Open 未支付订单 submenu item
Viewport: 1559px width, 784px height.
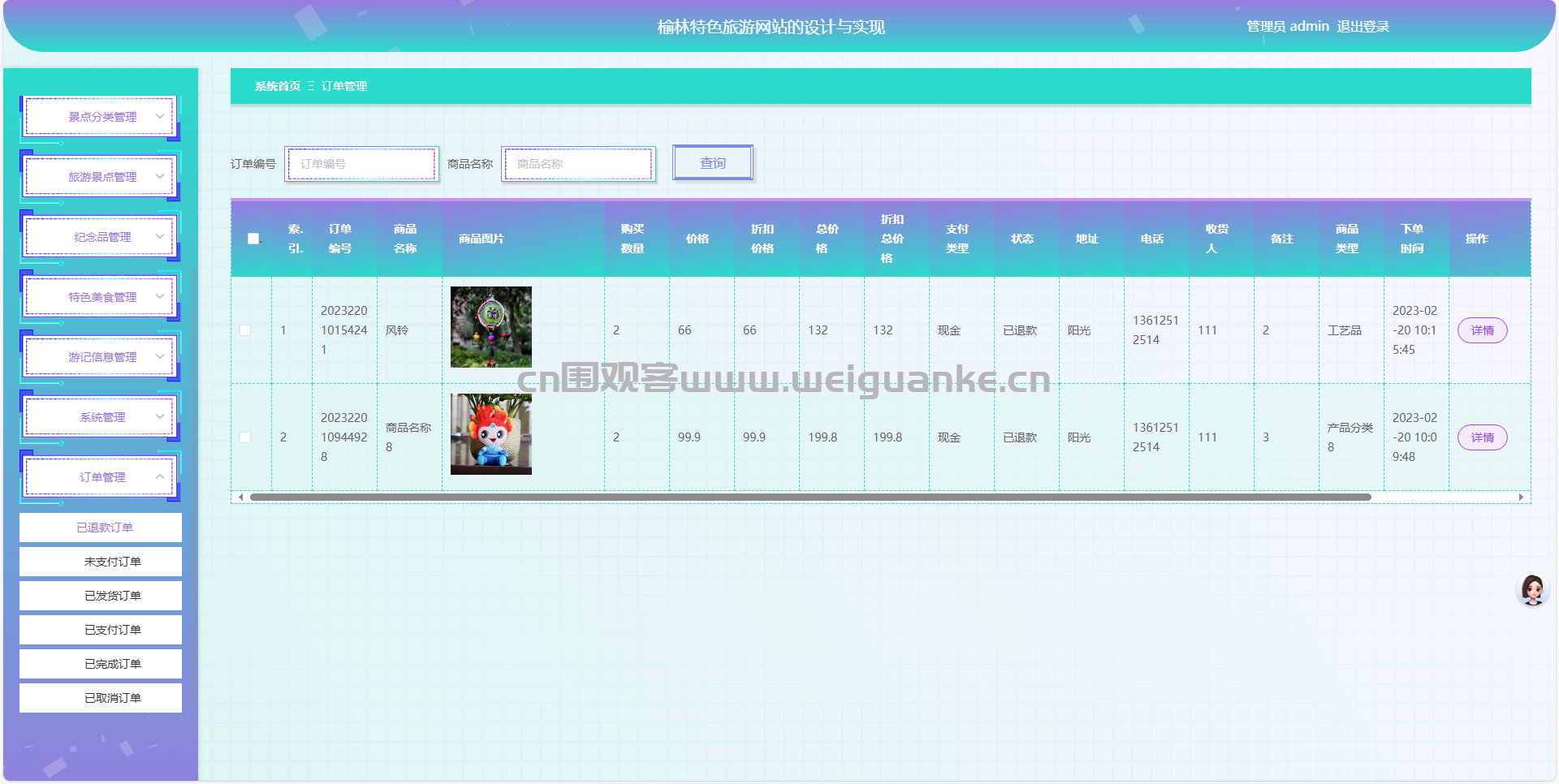tap(101, 562)
